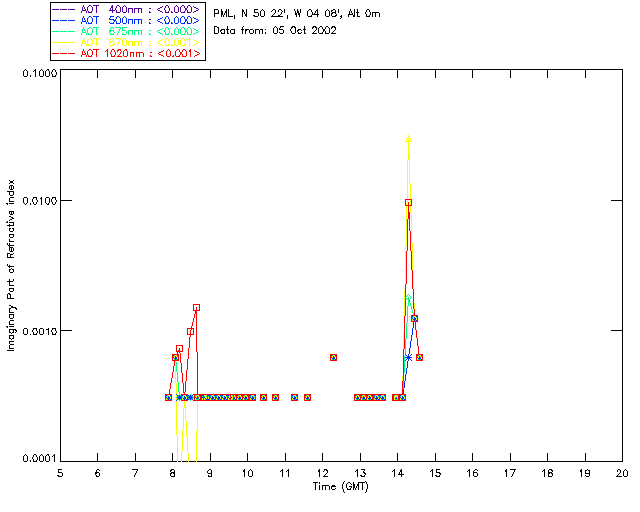Click the baseline data marker near time 11.6
The width and height of the screenshot is (640, 512).
(307, 397)
